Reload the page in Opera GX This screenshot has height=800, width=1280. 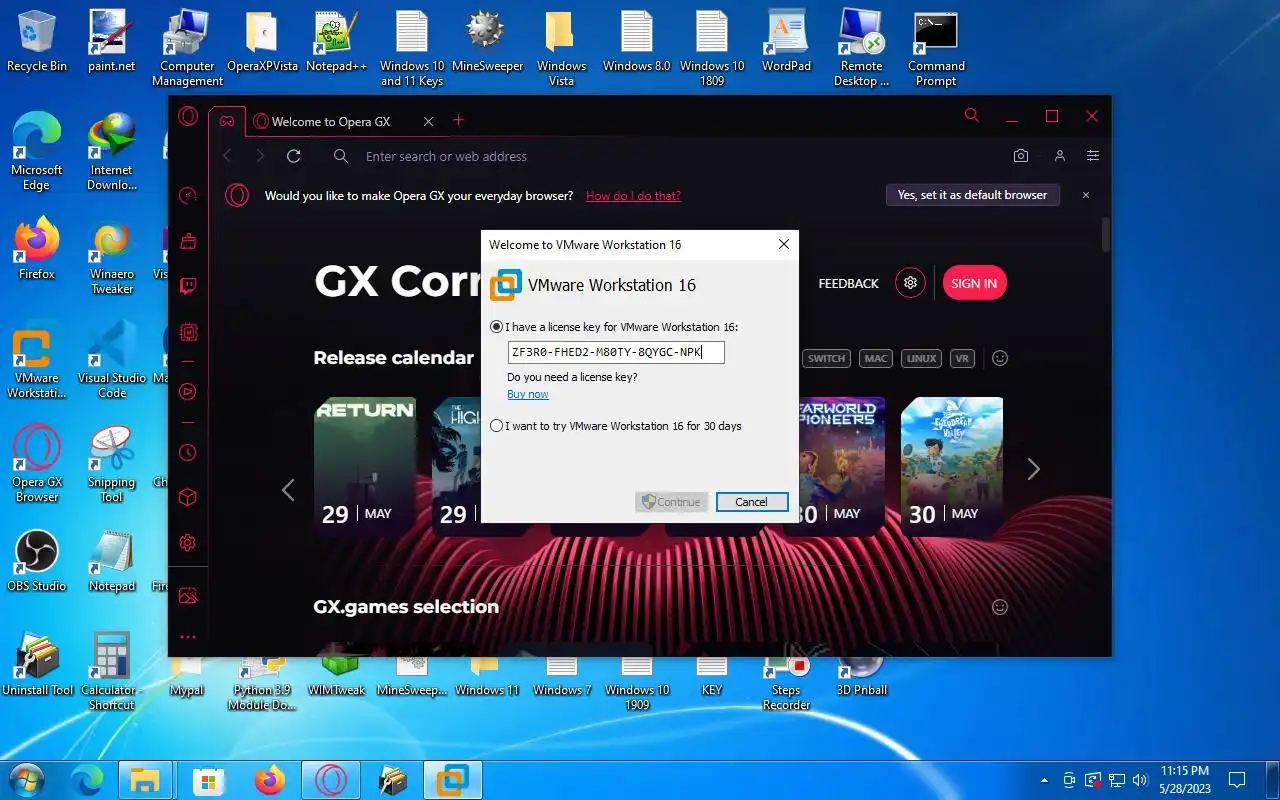(293, 156)
